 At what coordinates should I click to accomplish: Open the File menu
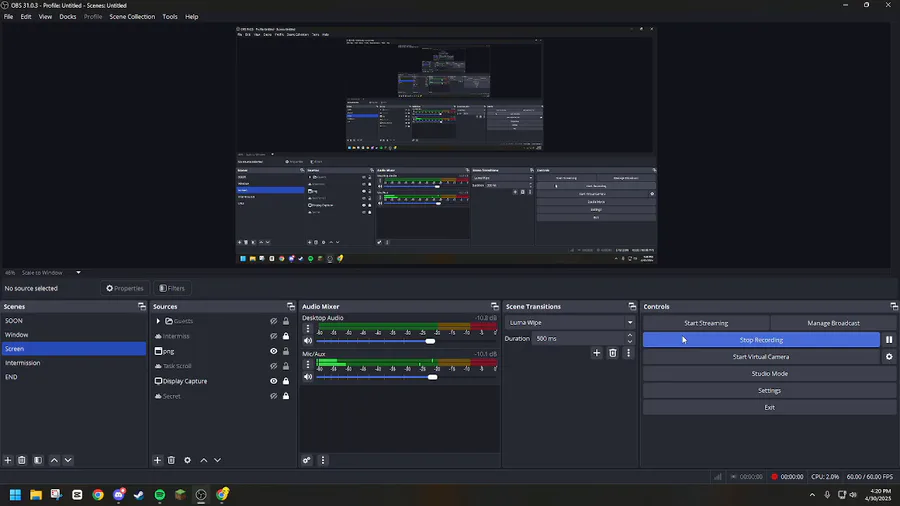click(9, 17)
